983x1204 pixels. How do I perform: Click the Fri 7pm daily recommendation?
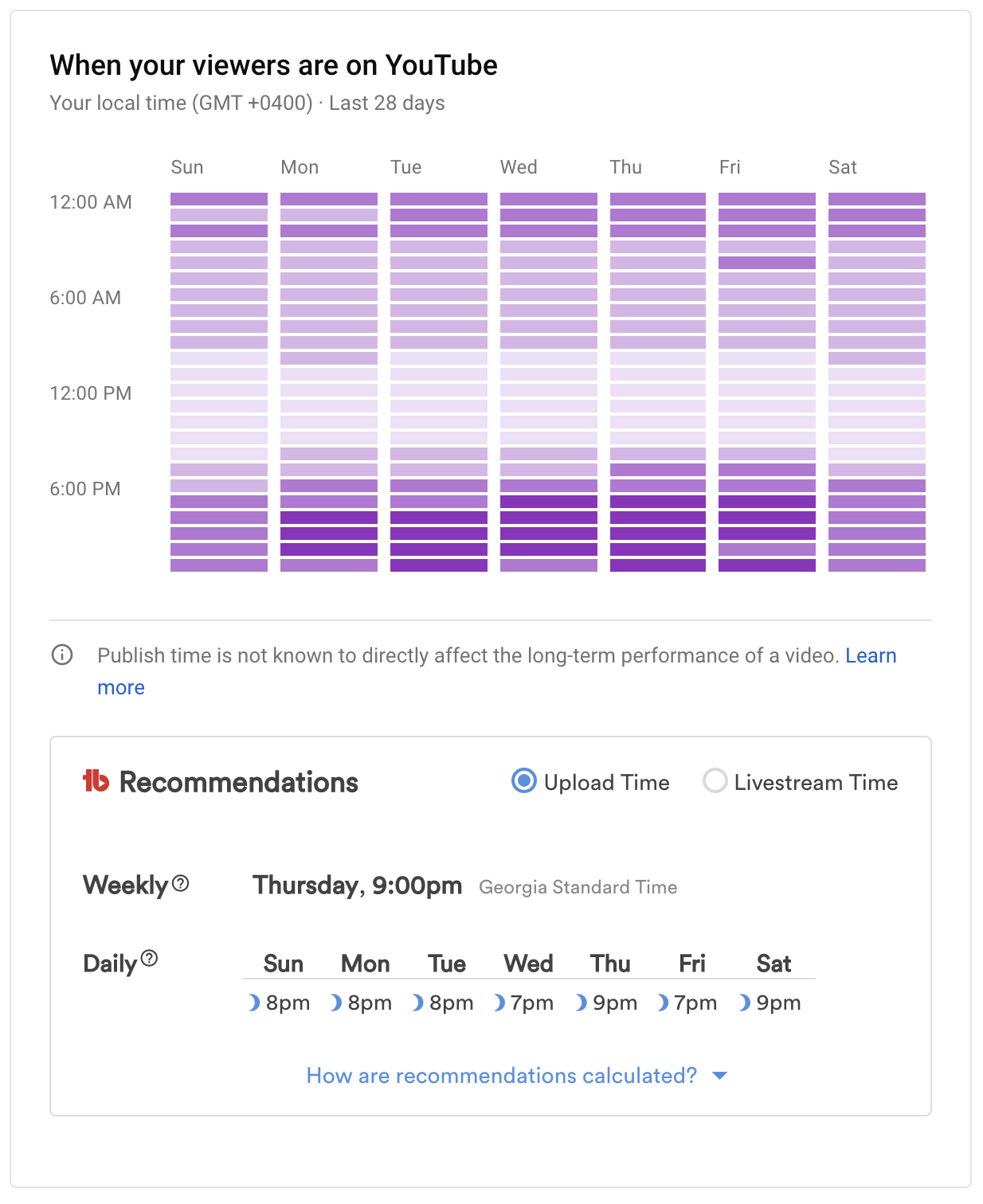pyautogui.click(x=695, y=1003)
